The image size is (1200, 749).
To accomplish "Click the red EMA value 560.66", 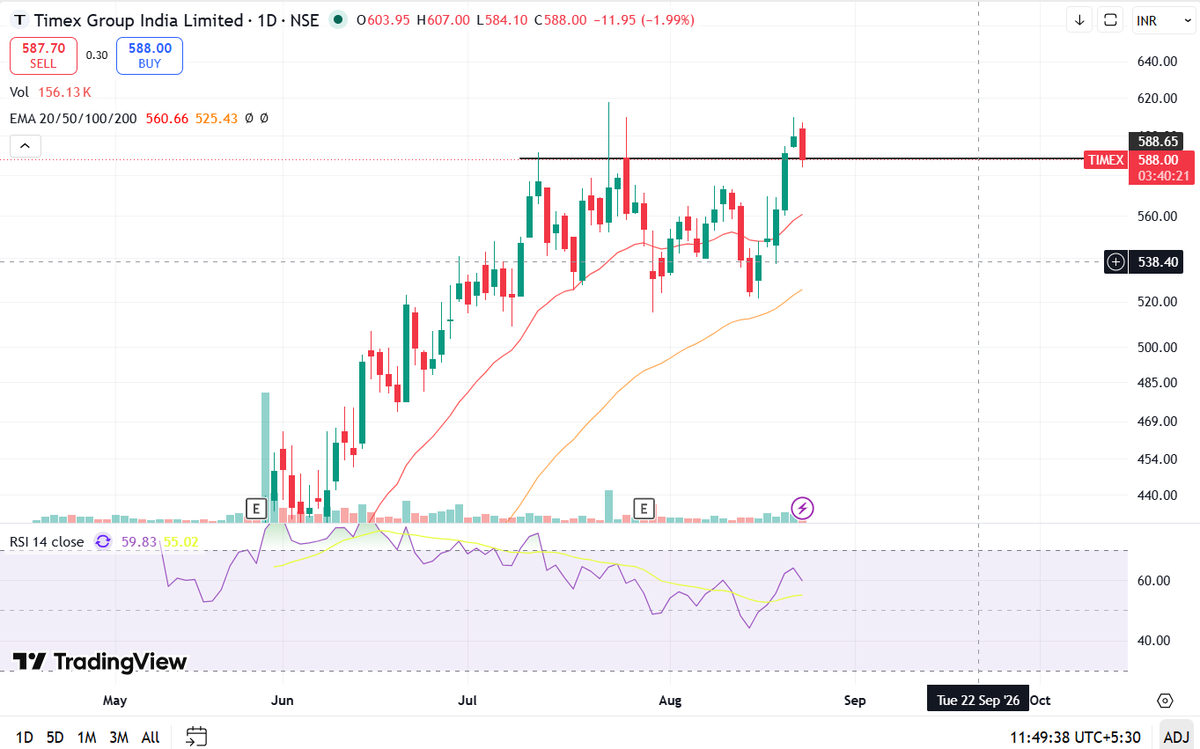I will tap(166, 118).
